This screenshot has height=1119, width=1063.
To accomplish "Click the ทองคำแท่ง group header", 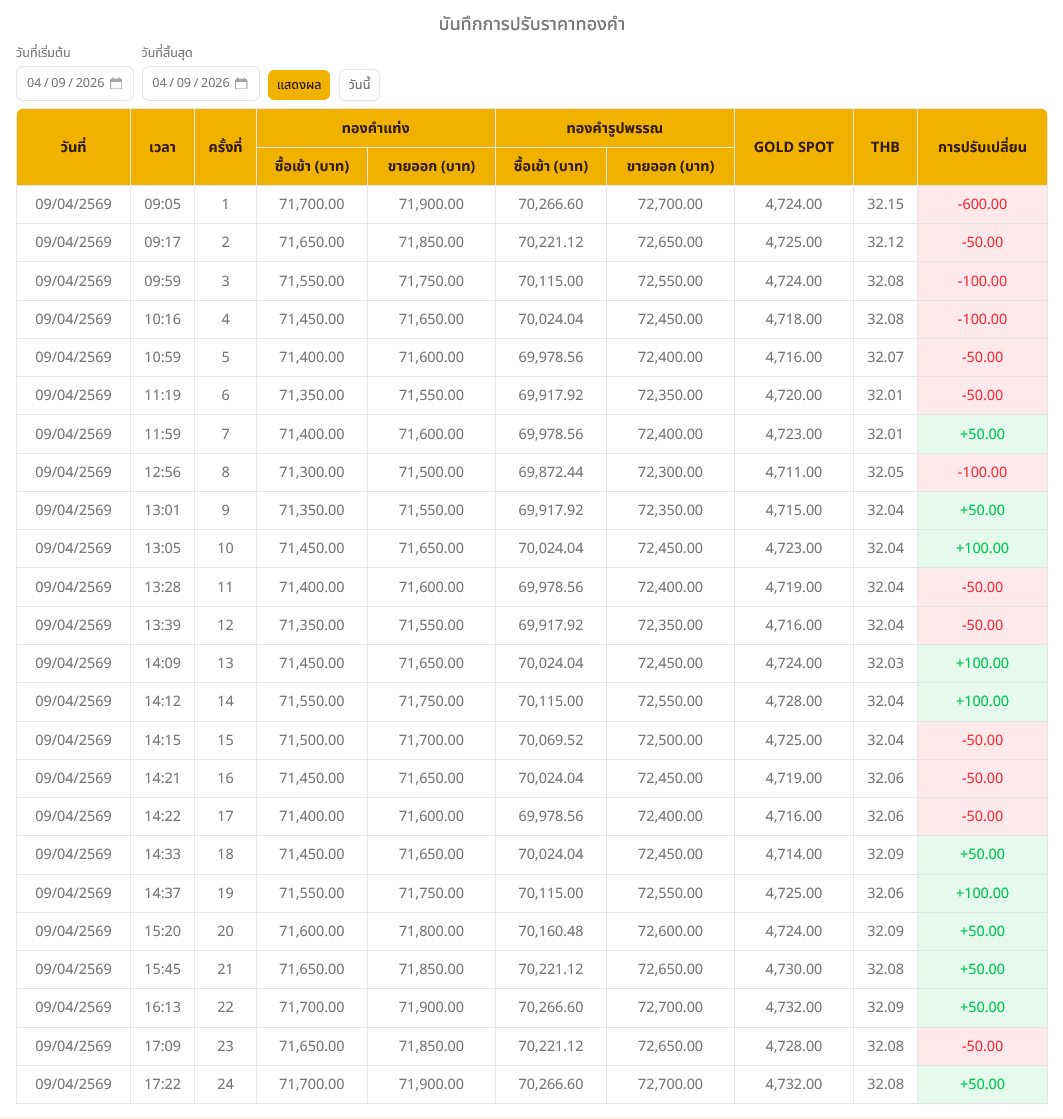I will (375, 128).
